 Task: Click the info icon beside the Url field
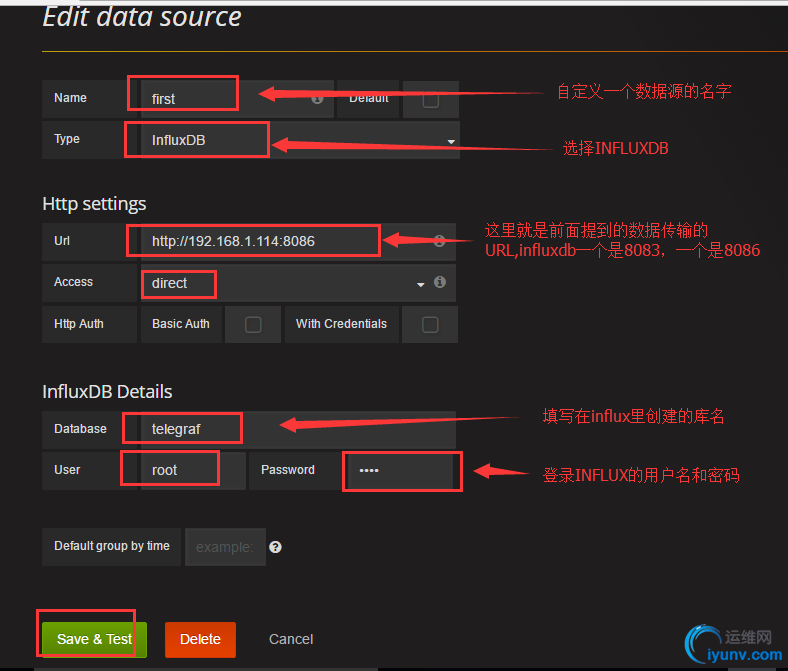tap(439, 241)
